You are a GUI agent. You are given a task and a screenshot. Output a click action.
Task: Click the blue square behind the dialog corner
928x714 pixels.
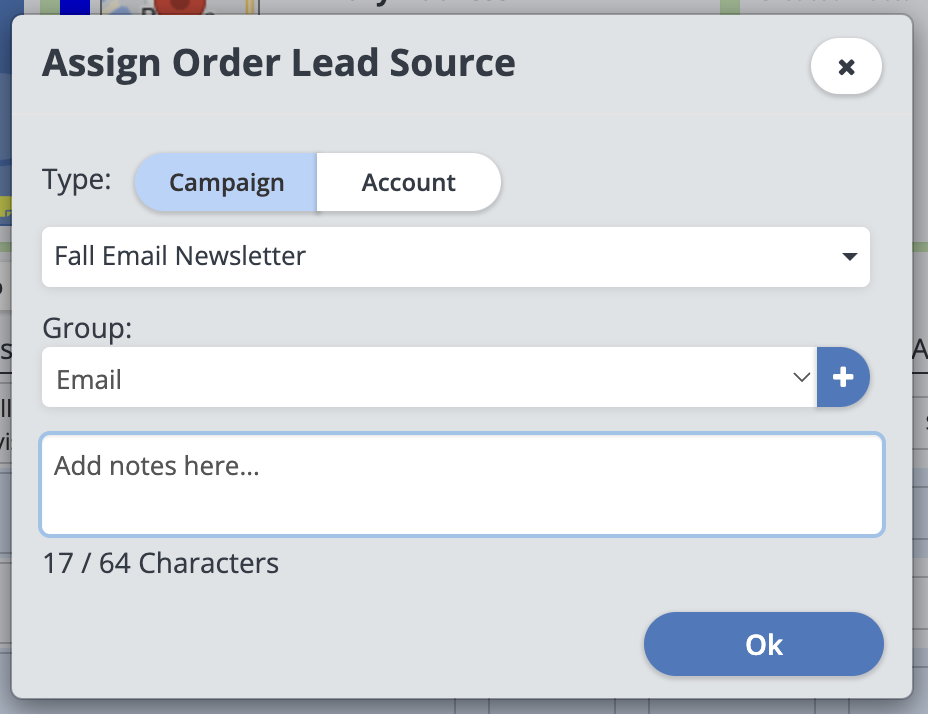click(x=74, y=6)
